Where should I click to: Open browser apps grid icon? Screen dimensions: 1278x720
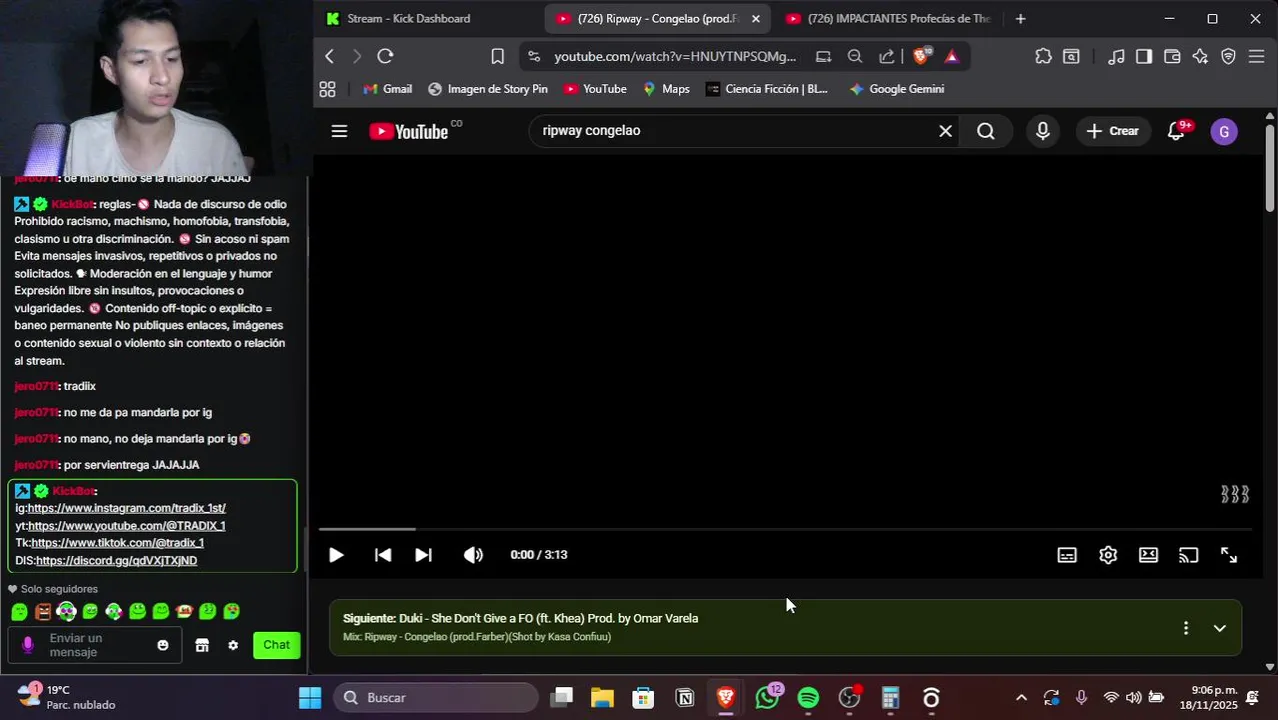coord(327,89)
